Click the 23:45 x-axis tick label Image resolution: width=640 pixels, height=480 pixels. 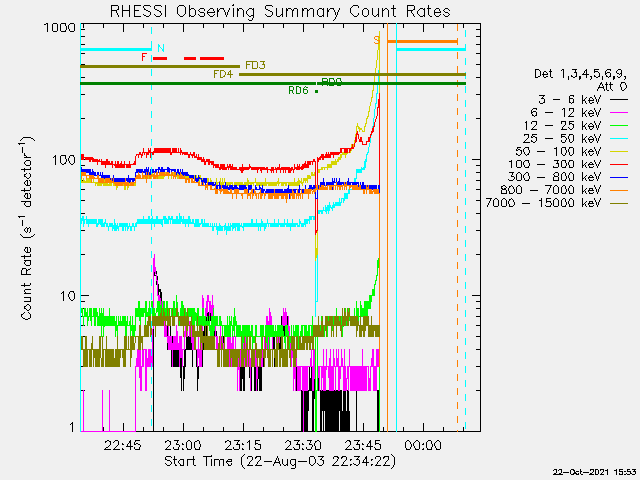(x=363, y=445)
